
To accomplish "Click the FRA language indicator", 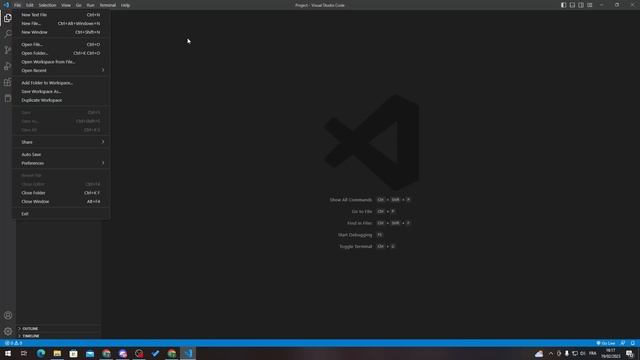I will [593, 353].
